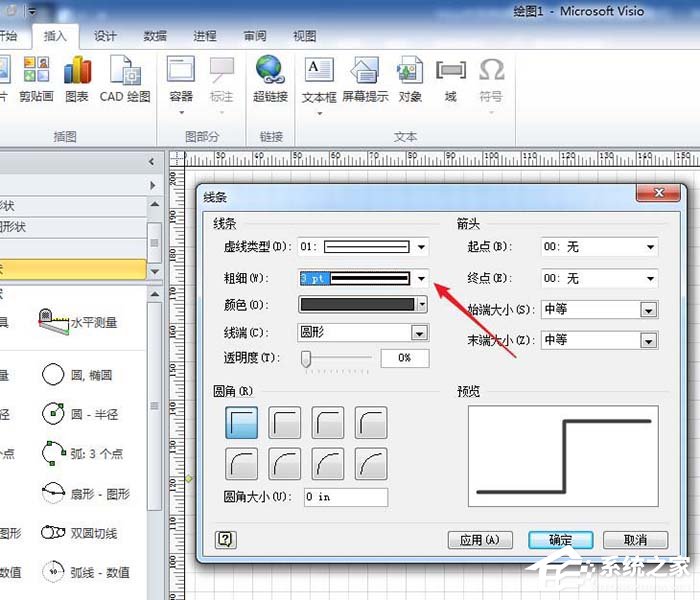Open the arrow begin (起点) dropdown
This screenshot has width=700, height=600.
coord(650,247)
